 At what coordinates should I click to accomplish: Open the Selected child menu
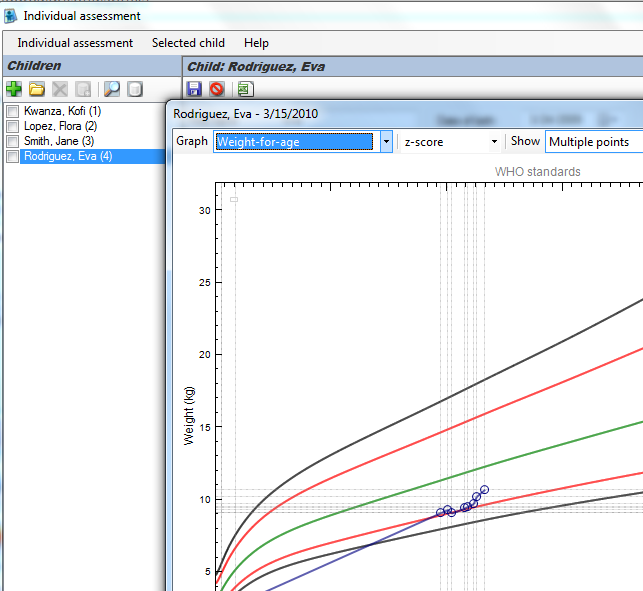(x=188, y=43)
